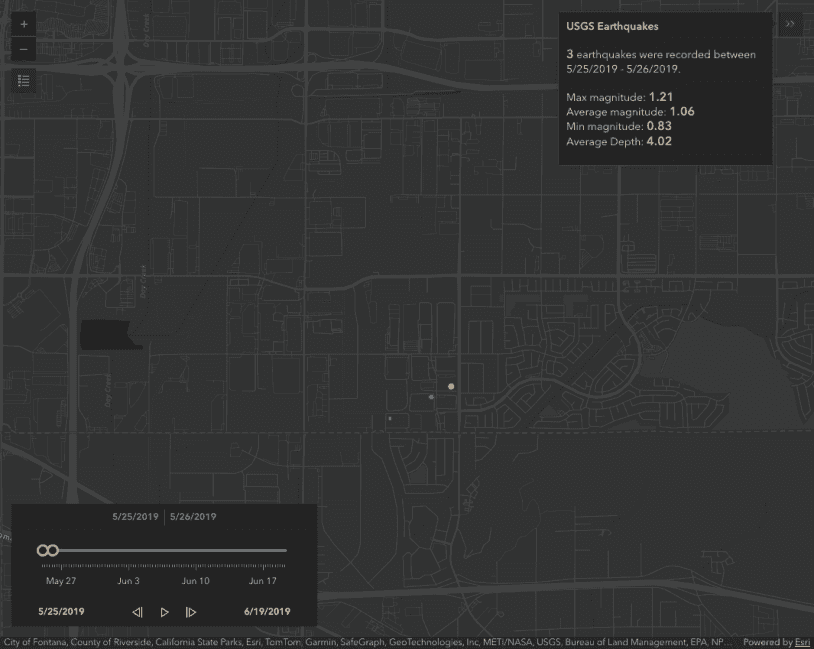Click the May 27 timeline marker
814x649 pixels.
(61, 581)
